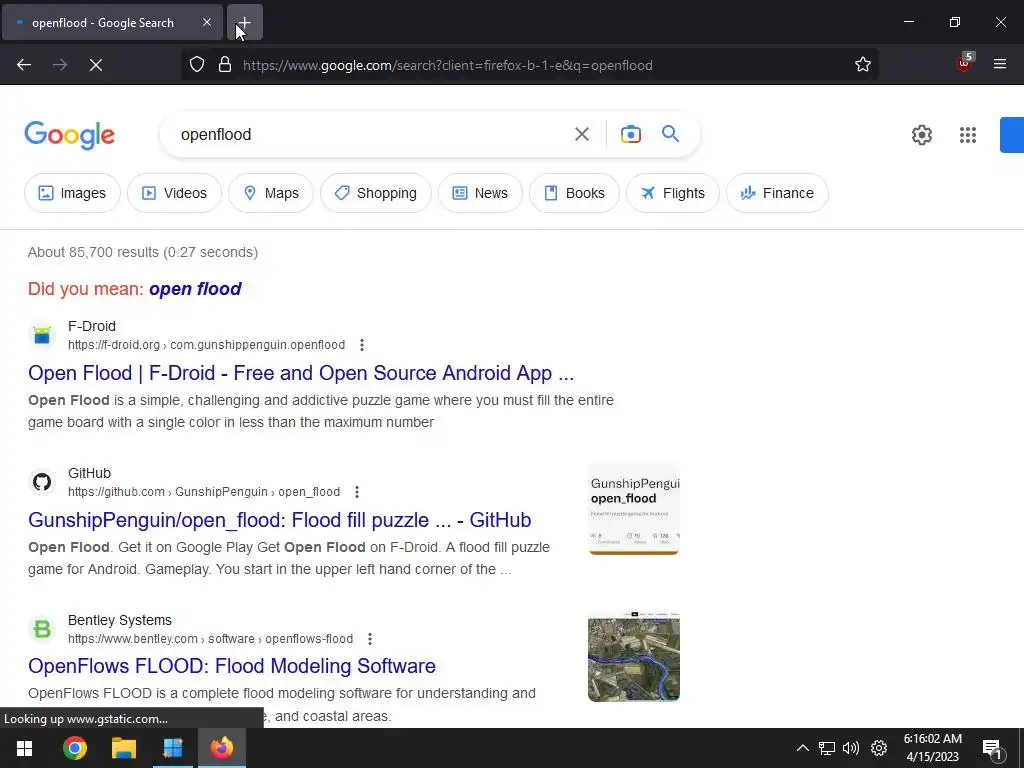Click the f-droid.org URL breadcrumb text
Screen dimensions: 1024x768
(206, 345)
